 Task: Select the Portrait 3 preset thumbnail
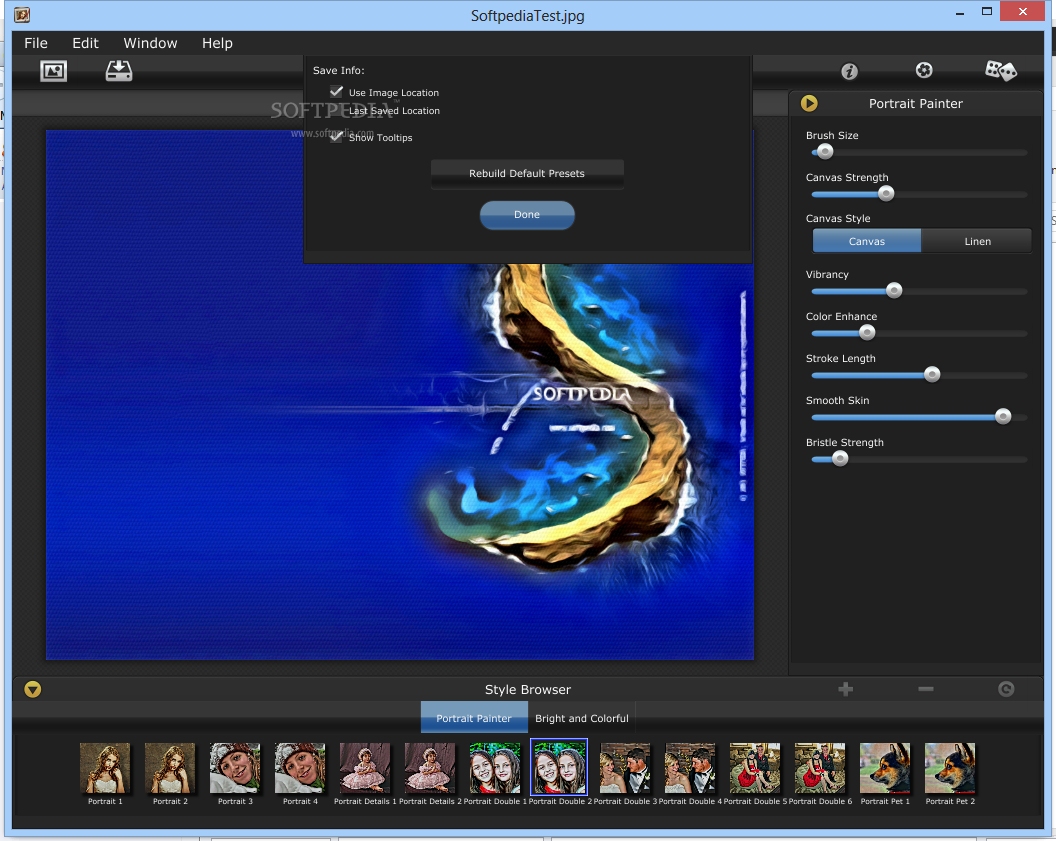click(235, 768)
